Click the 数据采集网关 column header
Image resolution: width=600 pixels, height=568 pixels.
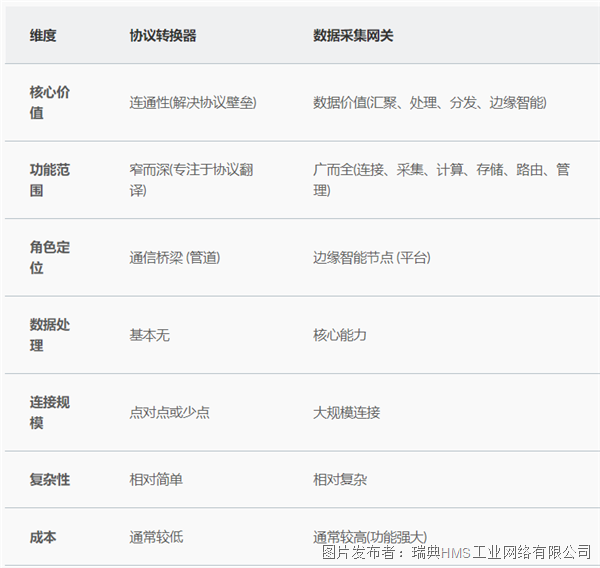353,36
